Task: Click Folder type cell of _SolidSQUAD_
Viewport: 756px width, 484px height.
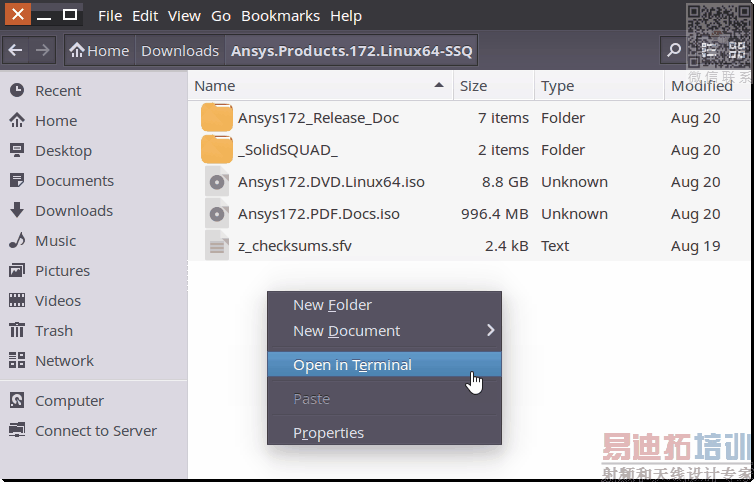Action: (563, 150)
